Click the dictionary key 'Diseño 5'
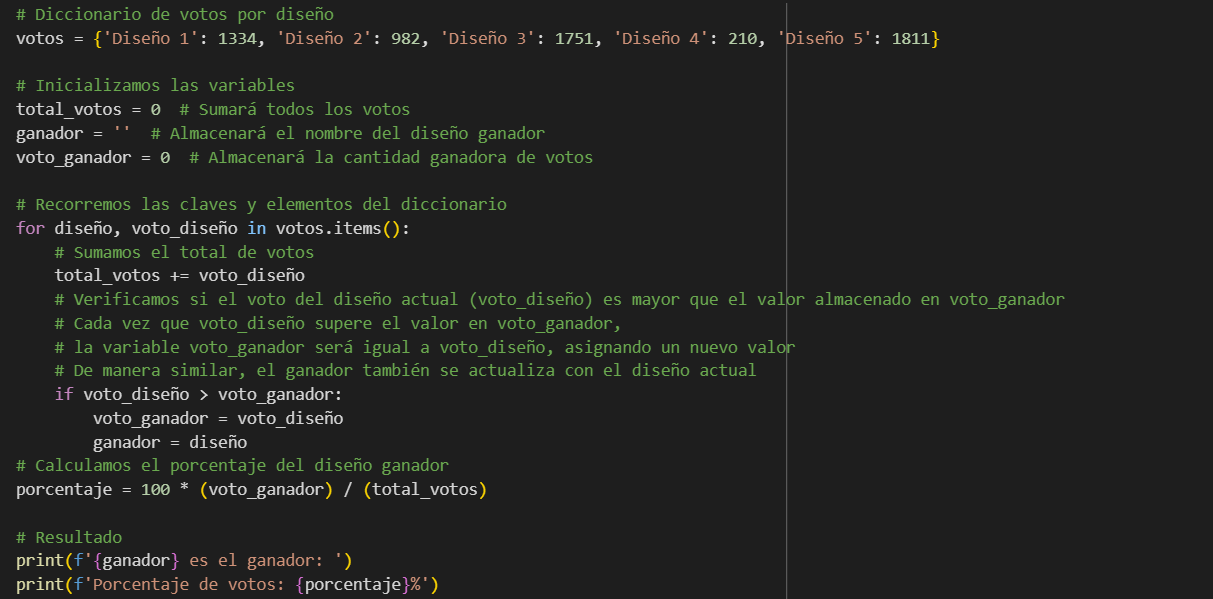This screenshot has width=1213, height=599. pyautogui.click(x=824, y=38)
